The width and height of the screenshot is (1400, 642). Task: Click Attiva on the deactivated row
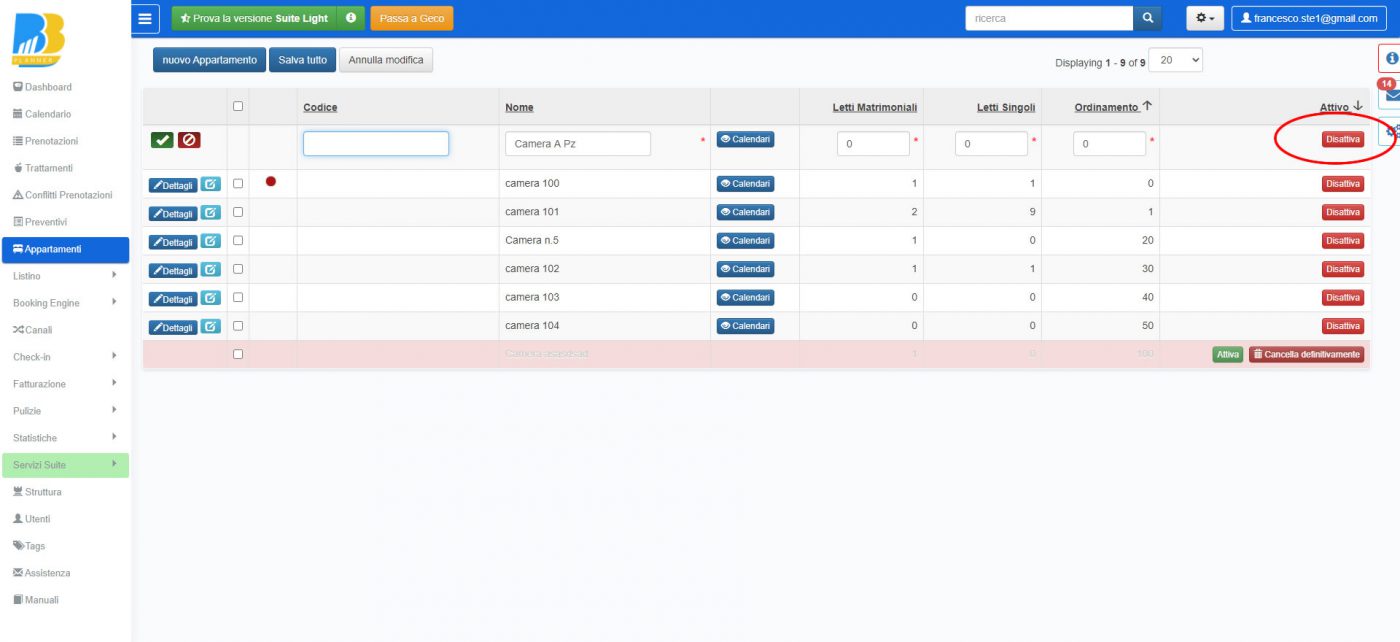(x=1228, y=354)
